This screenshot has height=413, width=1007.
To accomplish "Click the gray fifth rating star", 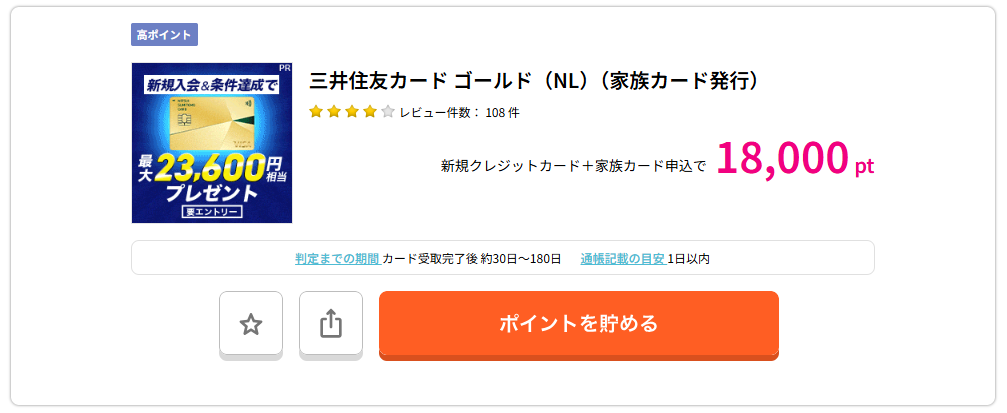I will [x=388, y=112].
